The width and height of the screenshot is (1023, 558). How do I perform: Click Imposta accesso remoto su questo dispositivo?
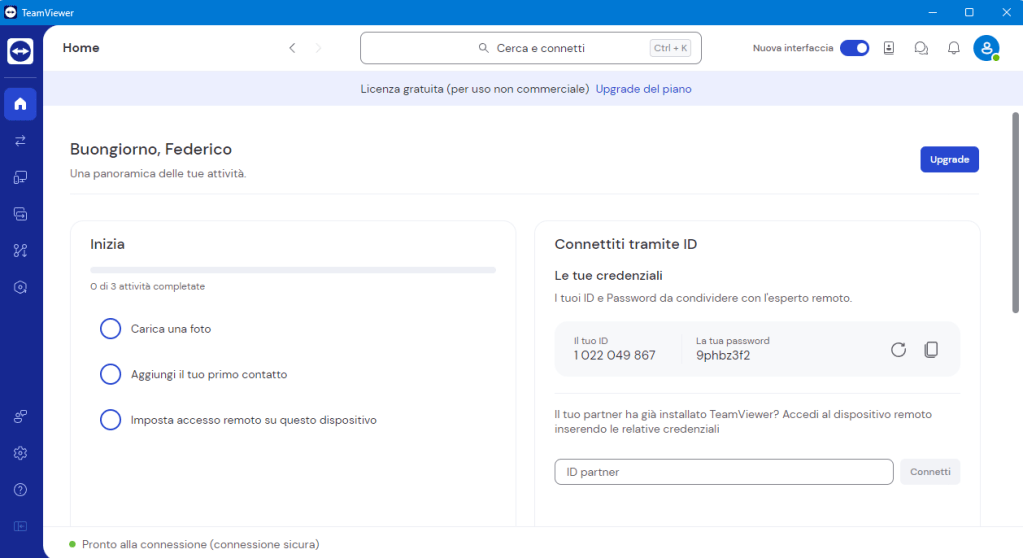254,420
